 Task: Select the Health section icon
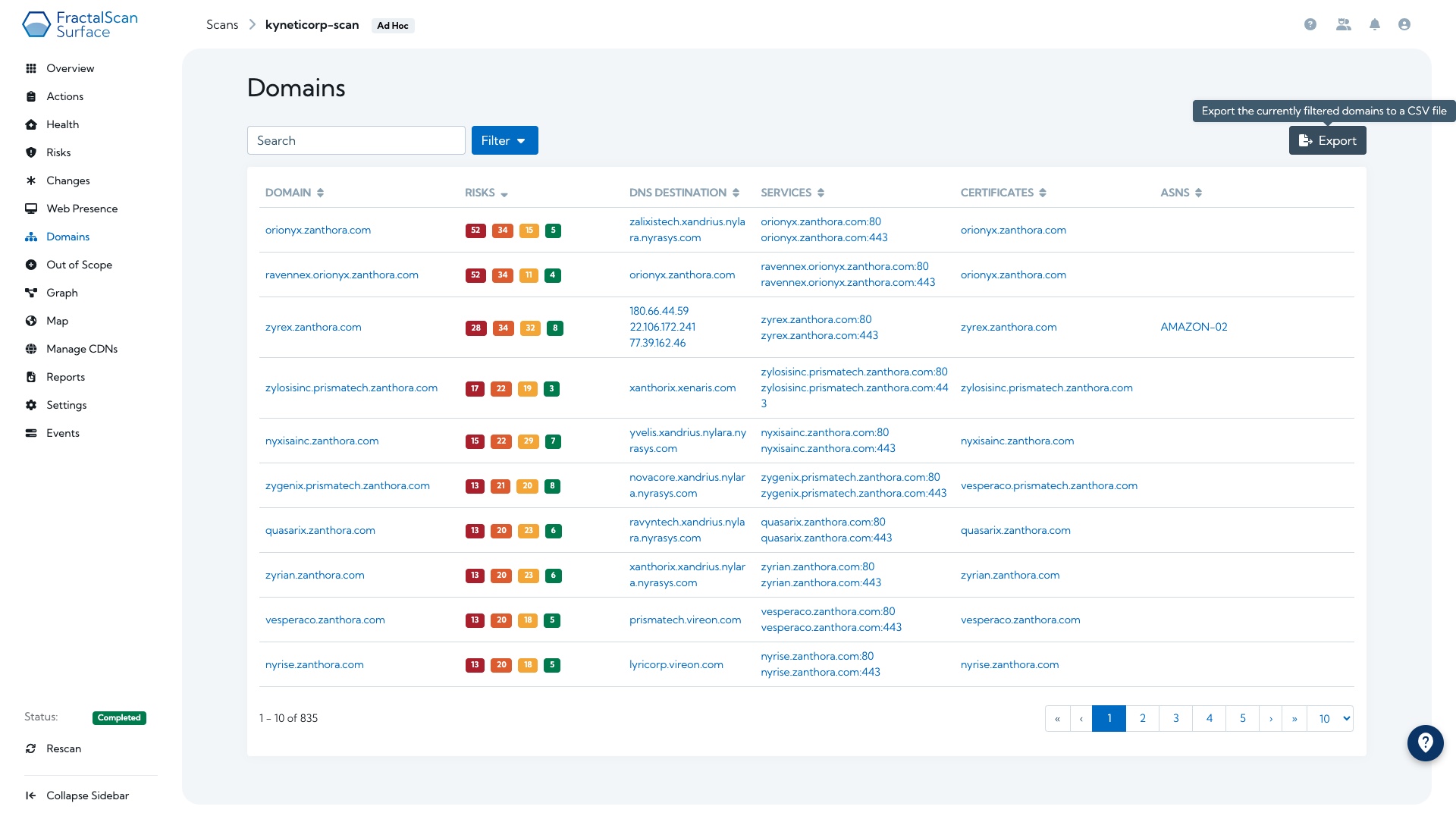point(31,123)
